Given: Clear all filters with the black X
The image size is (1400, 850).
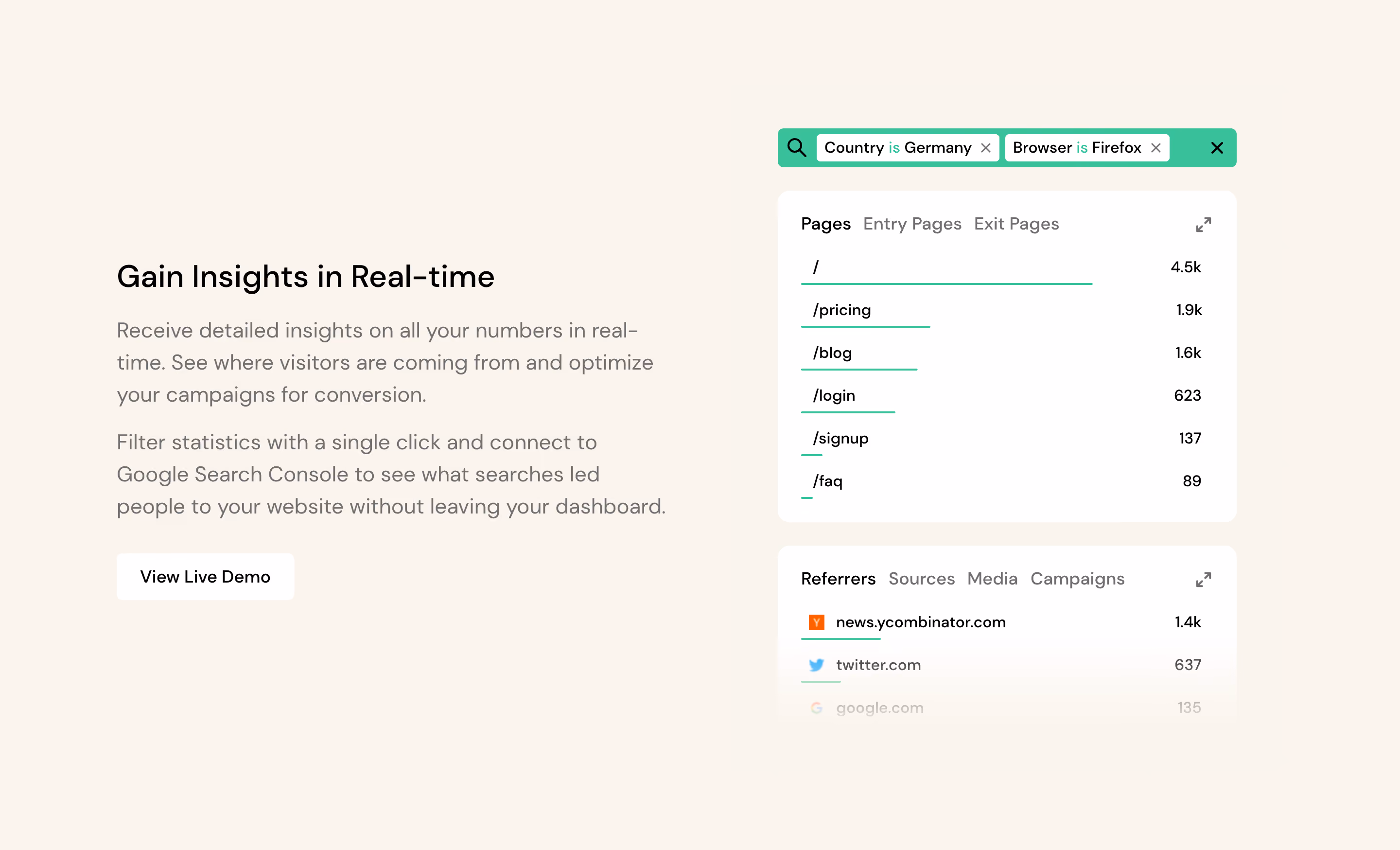Looking at the screenshot, I should pos(1217,148).
